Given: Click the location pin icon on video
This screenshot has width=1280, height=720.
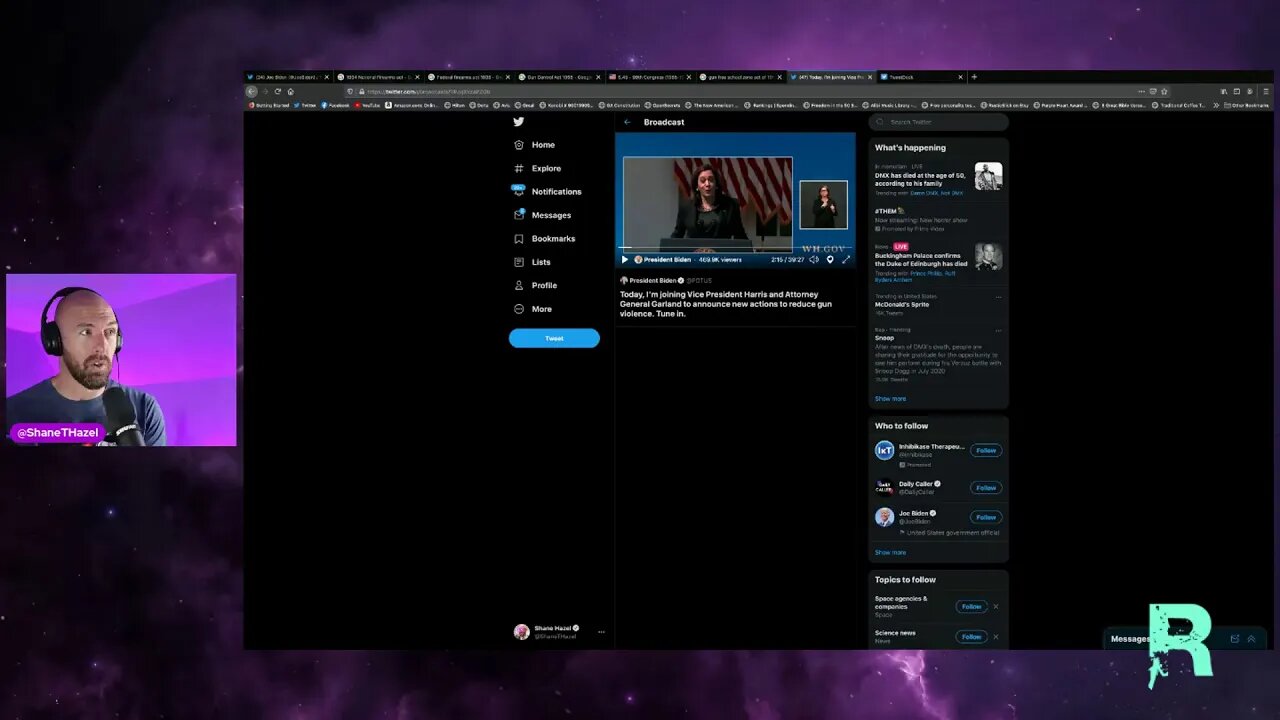Looking at the screenshot, I should coord(830,259).
